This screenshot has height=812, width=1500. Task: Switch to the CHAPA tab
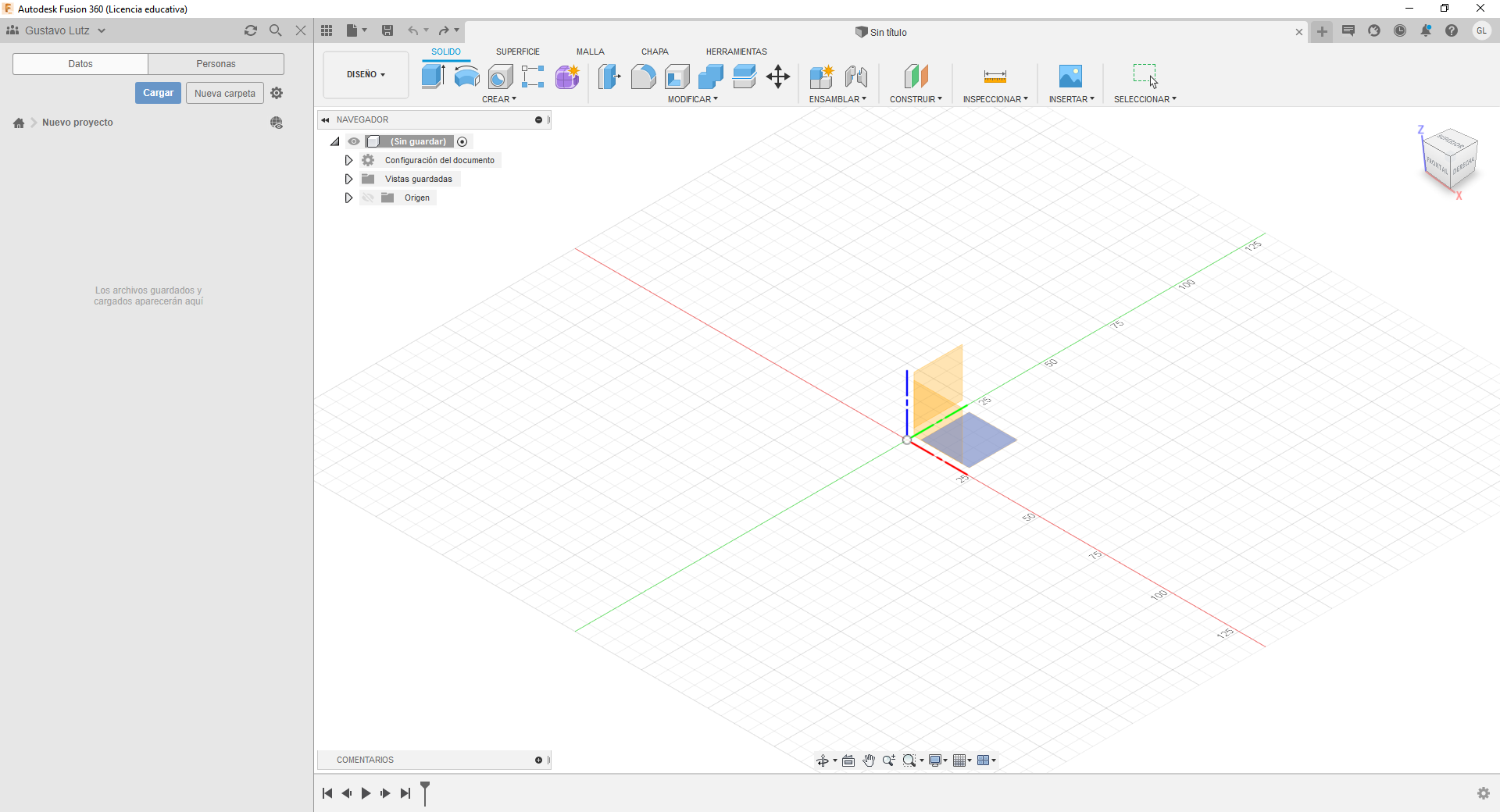pos(655,52)
